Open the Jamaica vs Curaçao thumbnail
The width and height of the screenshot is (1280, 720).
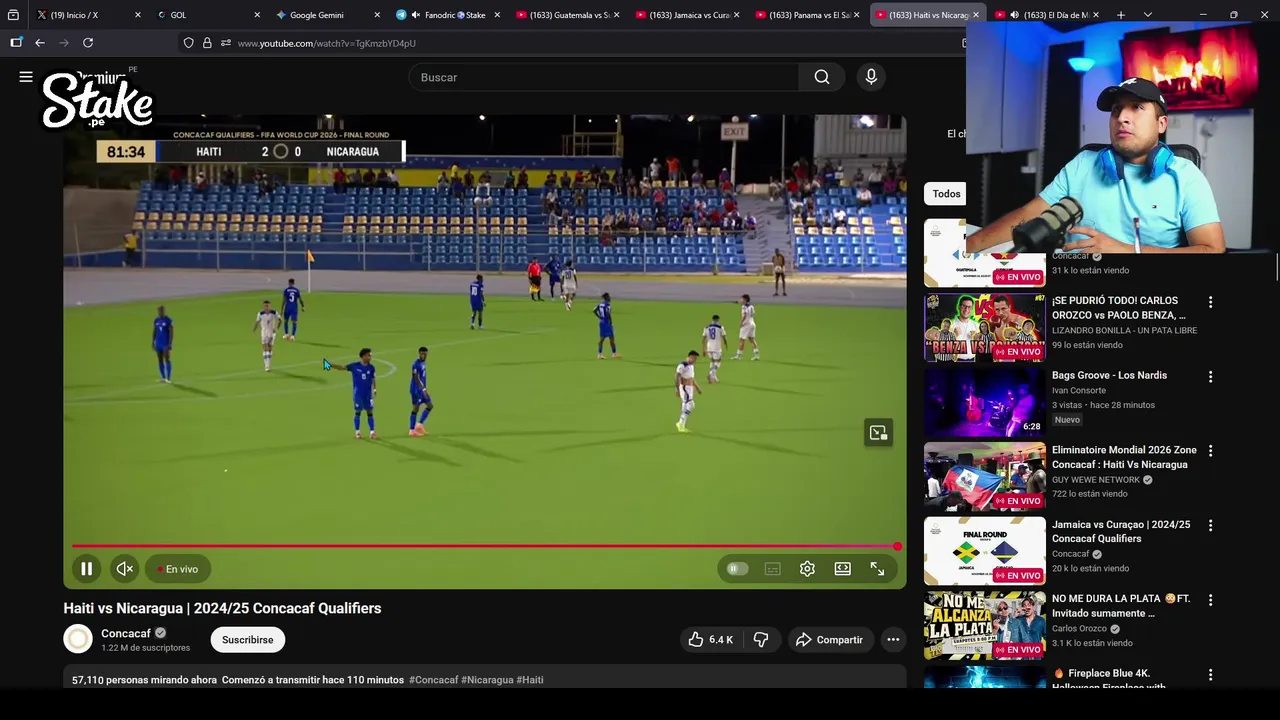[x=984, y=551]
